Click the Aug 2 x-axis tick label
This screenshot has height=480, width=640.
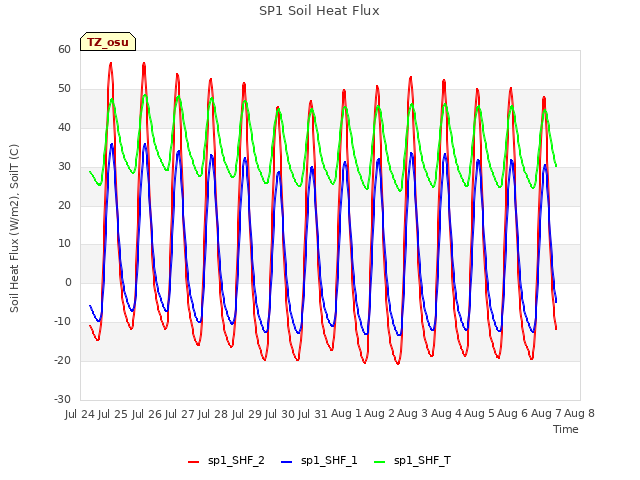click(x=380, y=414)
